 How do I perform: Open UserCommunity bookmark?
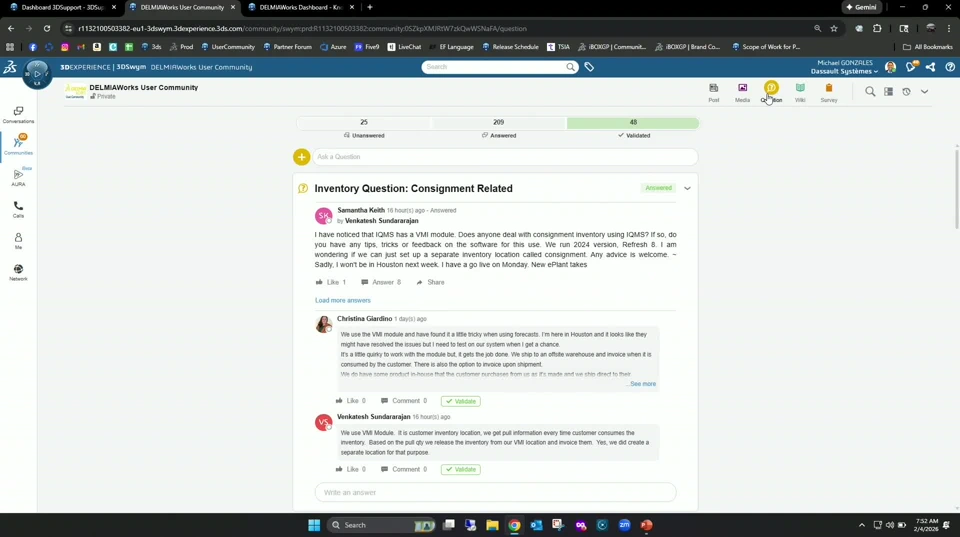(228, 47)
